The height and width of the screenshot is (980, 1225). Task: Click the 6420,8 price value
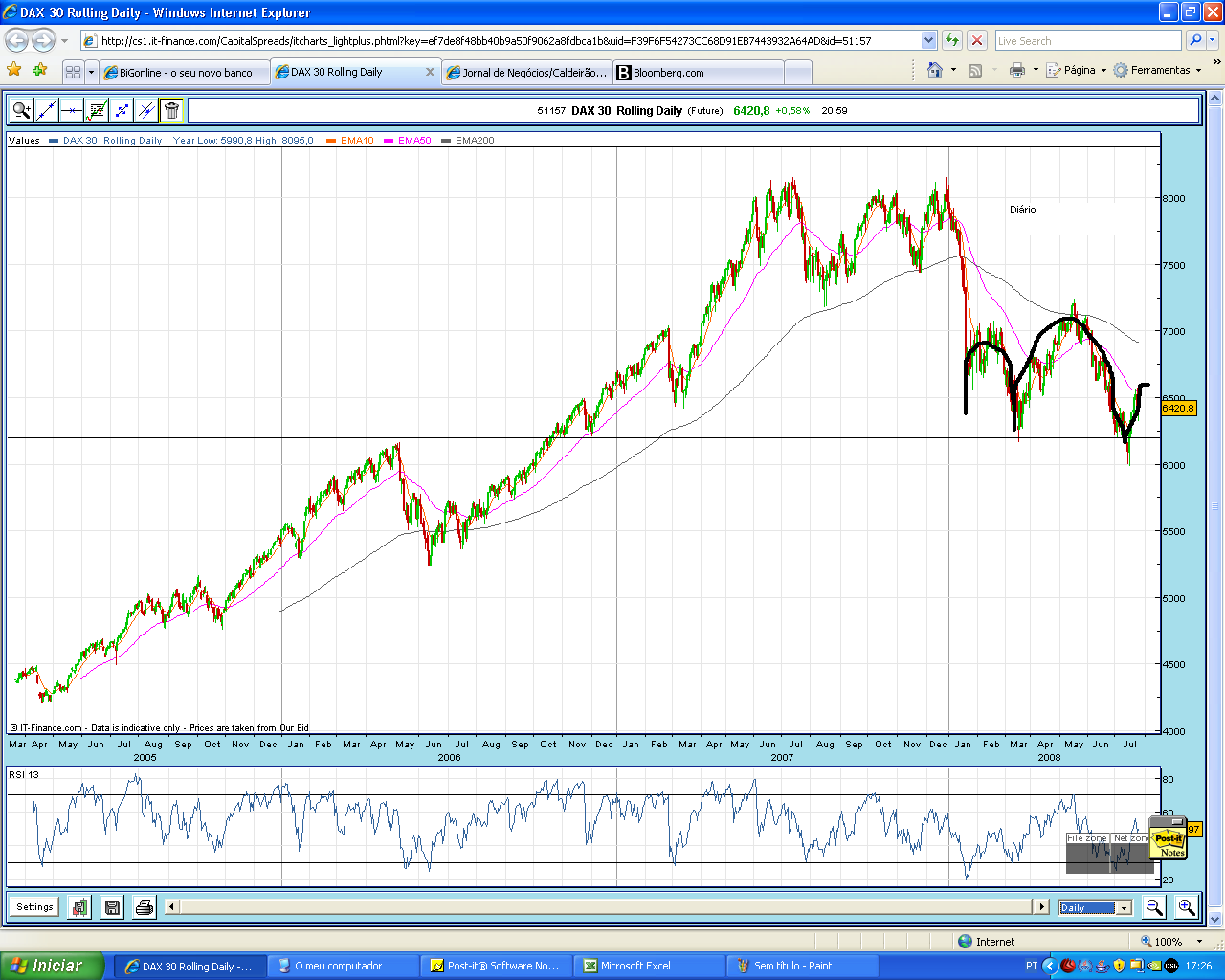coord(751,111)
